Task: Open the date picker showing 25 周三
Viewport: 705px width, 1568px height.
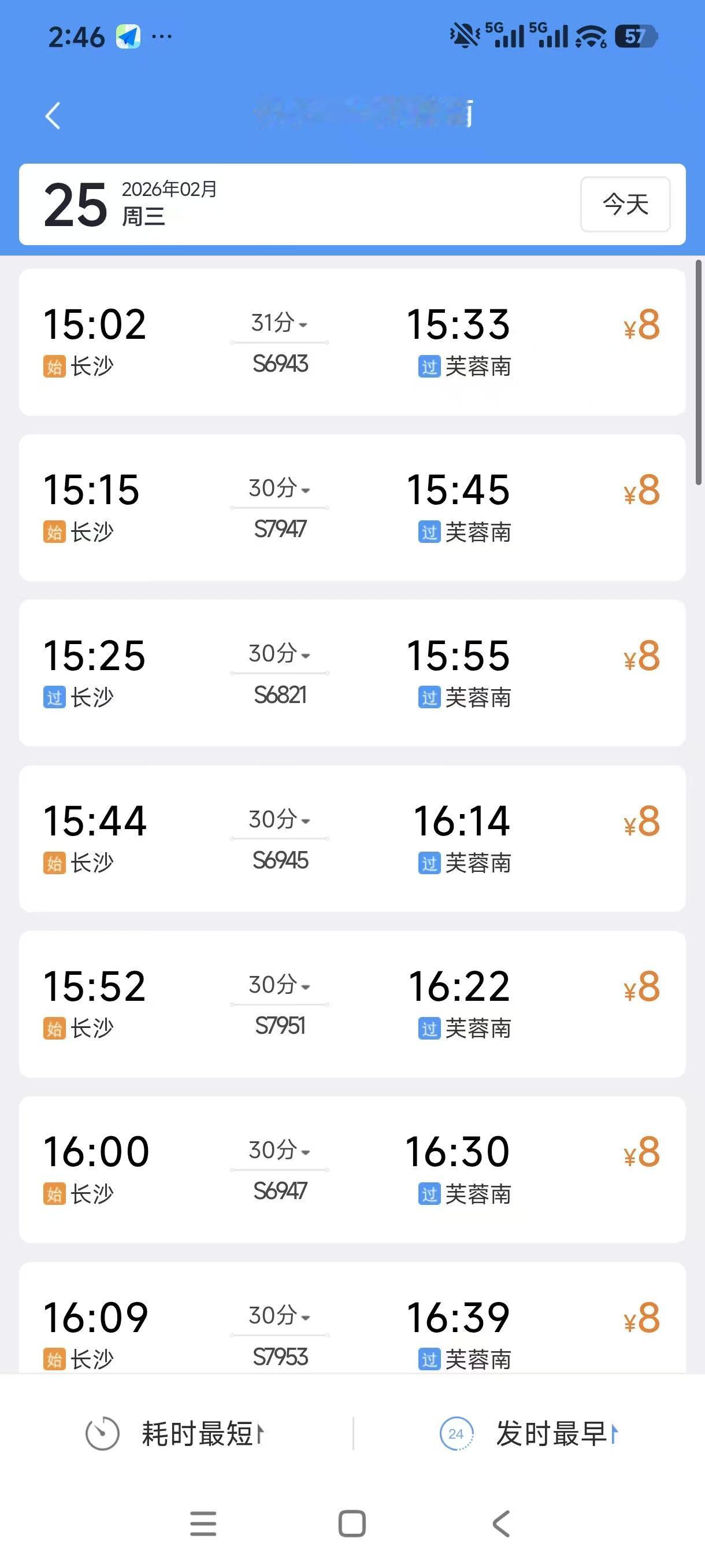Action: (131, 205)
